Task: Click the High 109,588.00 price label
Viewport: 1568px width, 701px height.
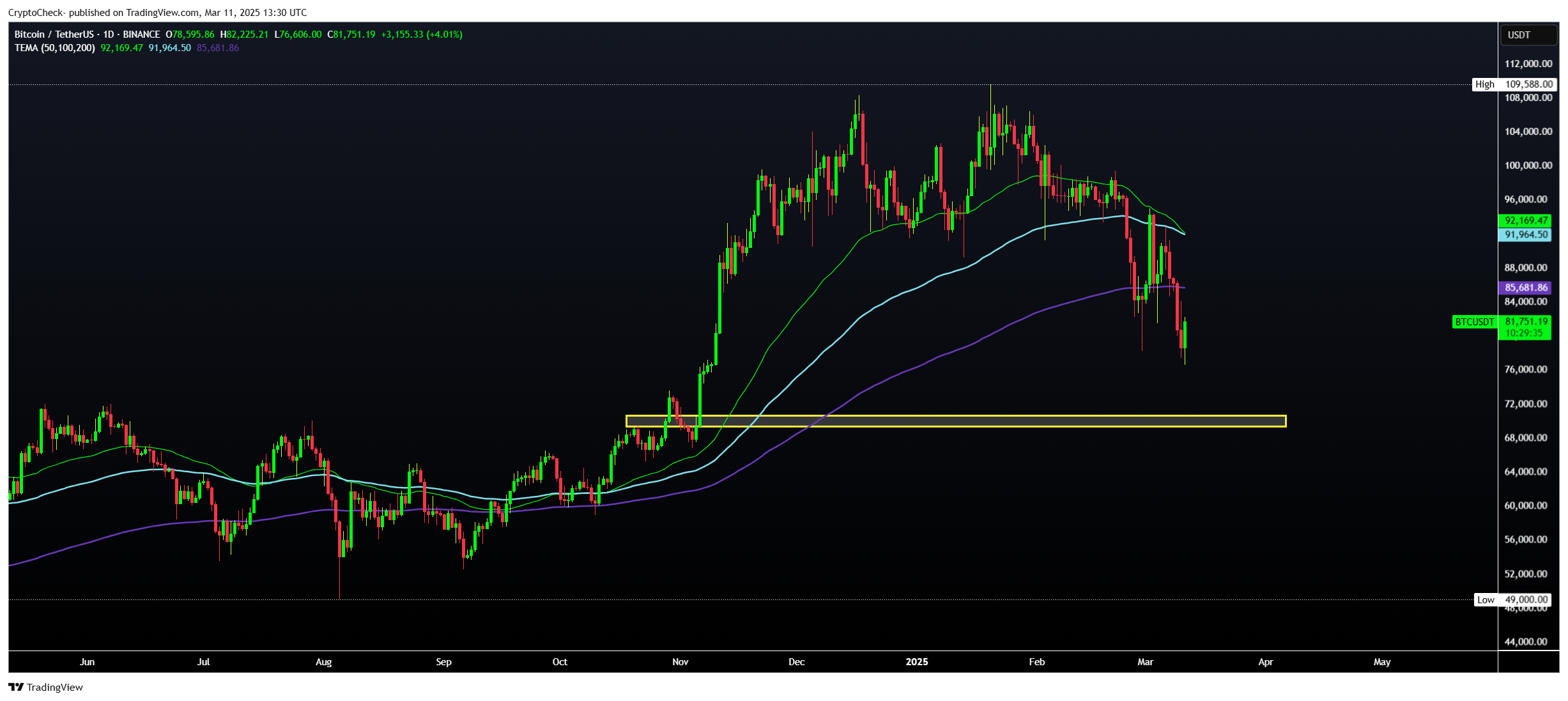Action: [x=1514, y=84]
